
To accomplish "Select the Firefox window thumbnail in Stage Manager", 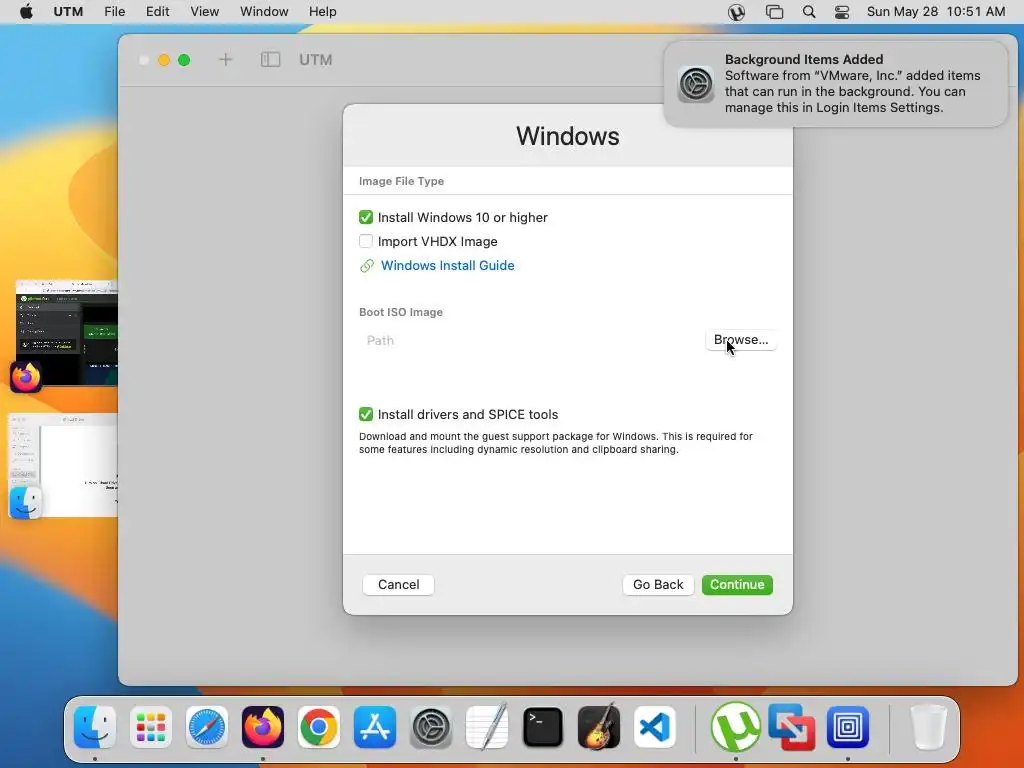I will [67, 333].
